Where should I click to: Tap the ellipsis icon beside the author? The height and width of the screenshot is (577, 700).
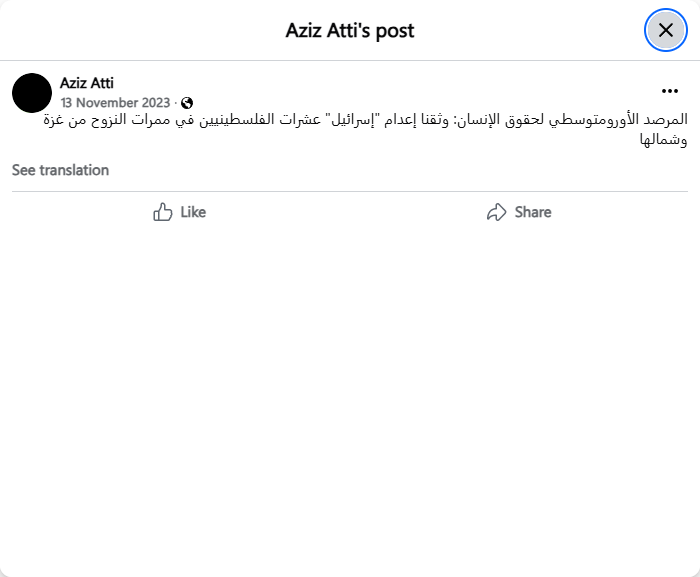(670, 91)
